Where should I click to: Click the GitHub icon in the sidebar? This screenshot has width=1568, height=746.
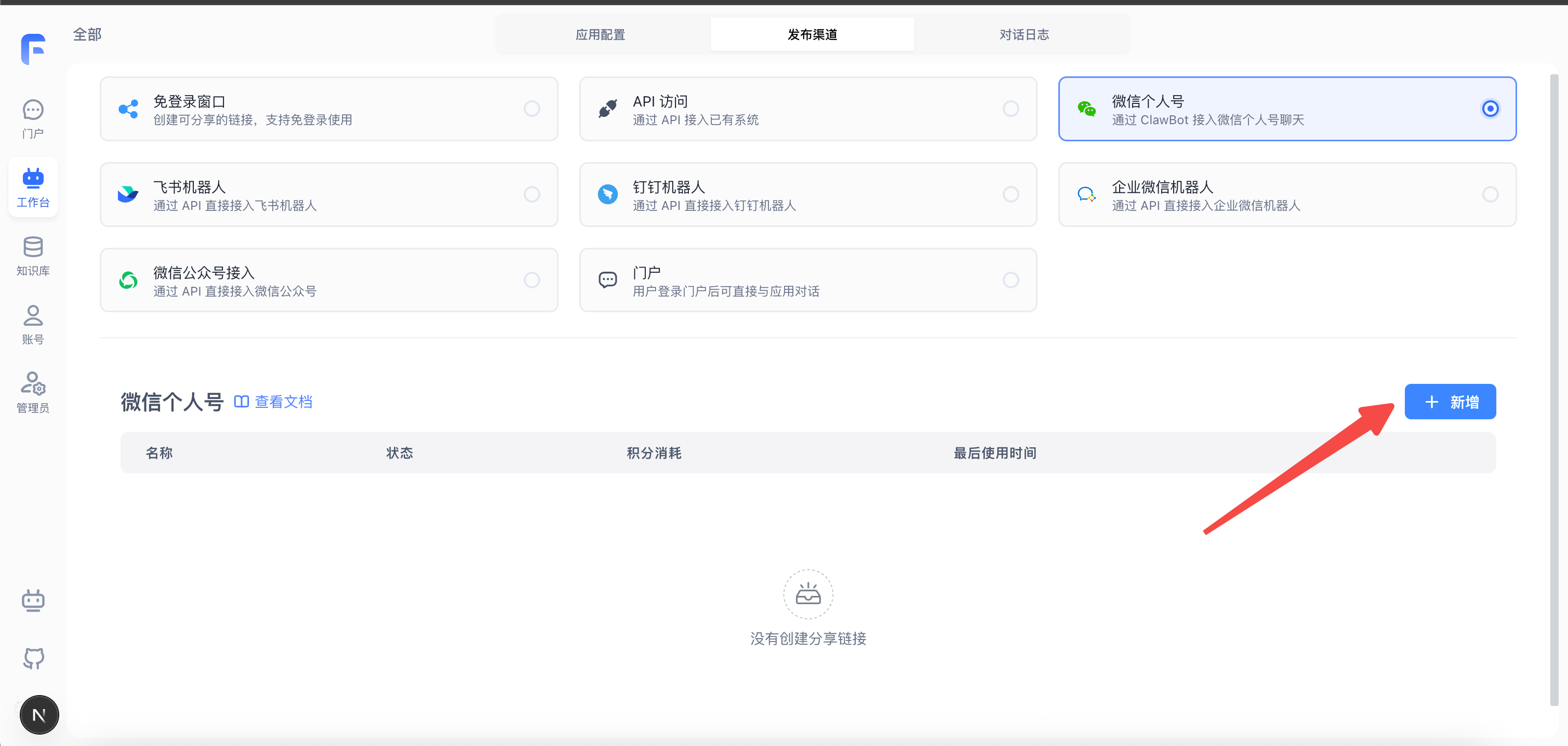click(x=33, y=658)
